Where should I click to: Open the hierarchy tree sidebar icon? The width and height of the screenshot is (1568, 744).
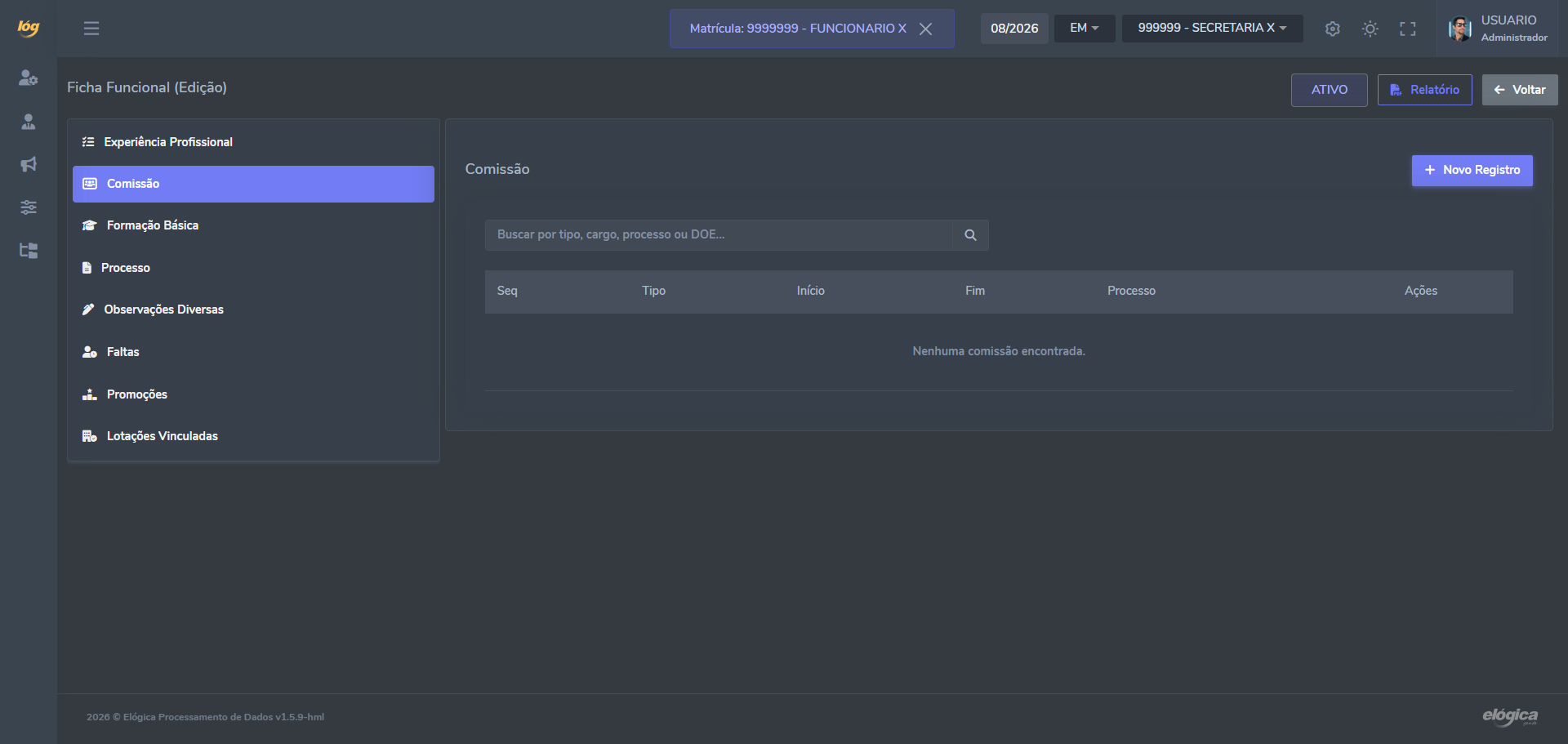point(29,251)
